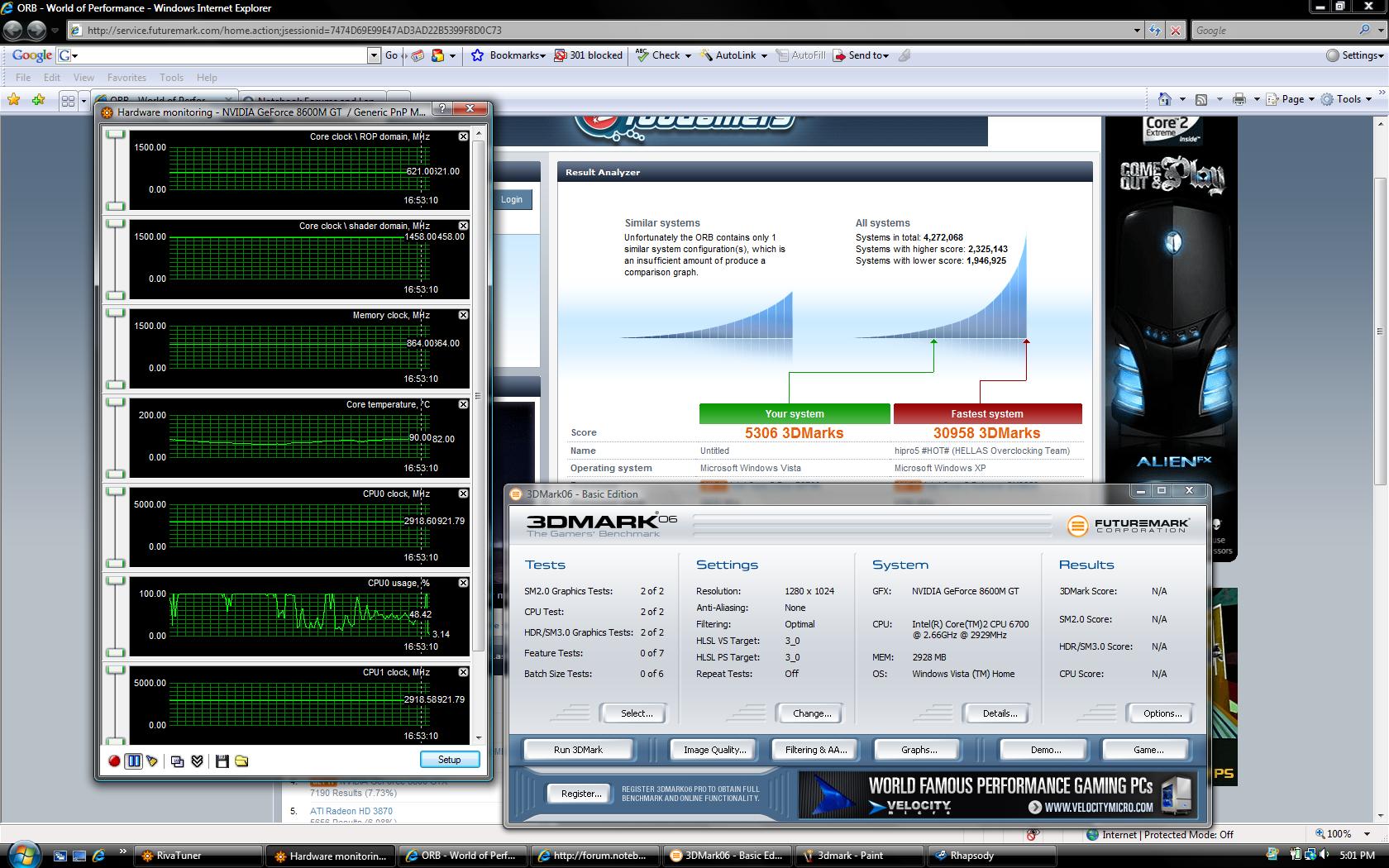The width and height of the screenshot is (1389, 868).
Task: Switch to Rhapsody in the taskbar
Action: pyautogui.click(x=992, y=856)
